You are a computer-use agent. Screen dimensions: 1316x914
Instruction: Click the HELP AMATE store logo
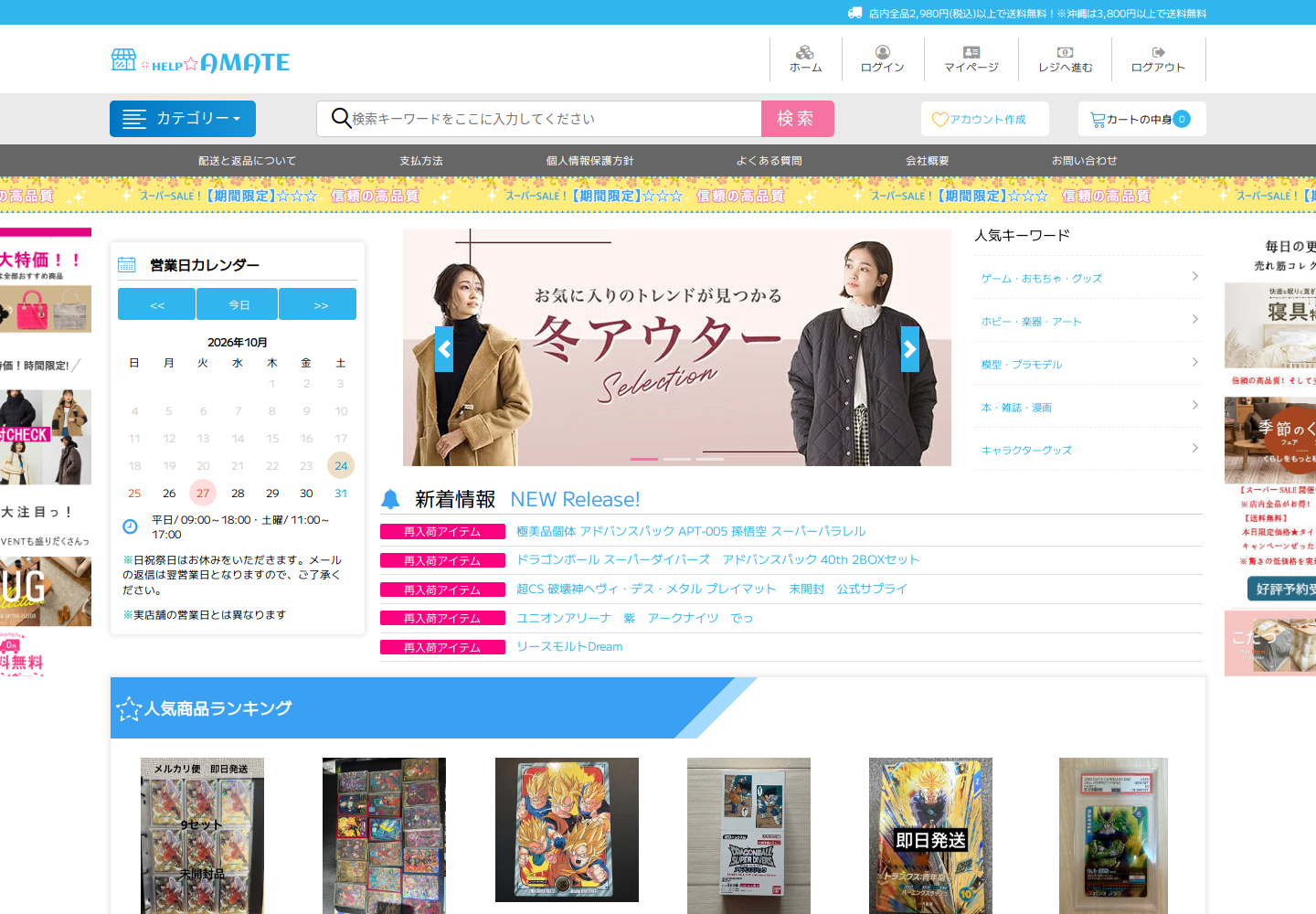click(x=200, y=61)
